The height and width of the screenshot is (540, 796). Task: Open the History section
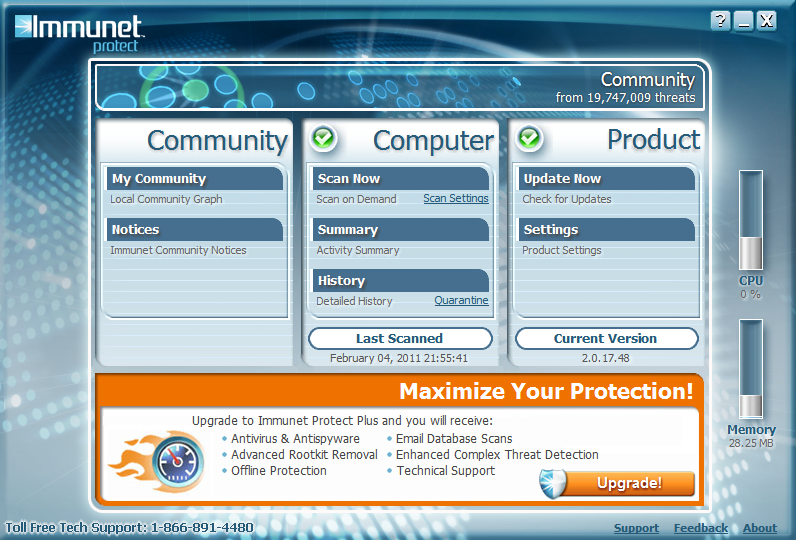click(x=401, y=281)
